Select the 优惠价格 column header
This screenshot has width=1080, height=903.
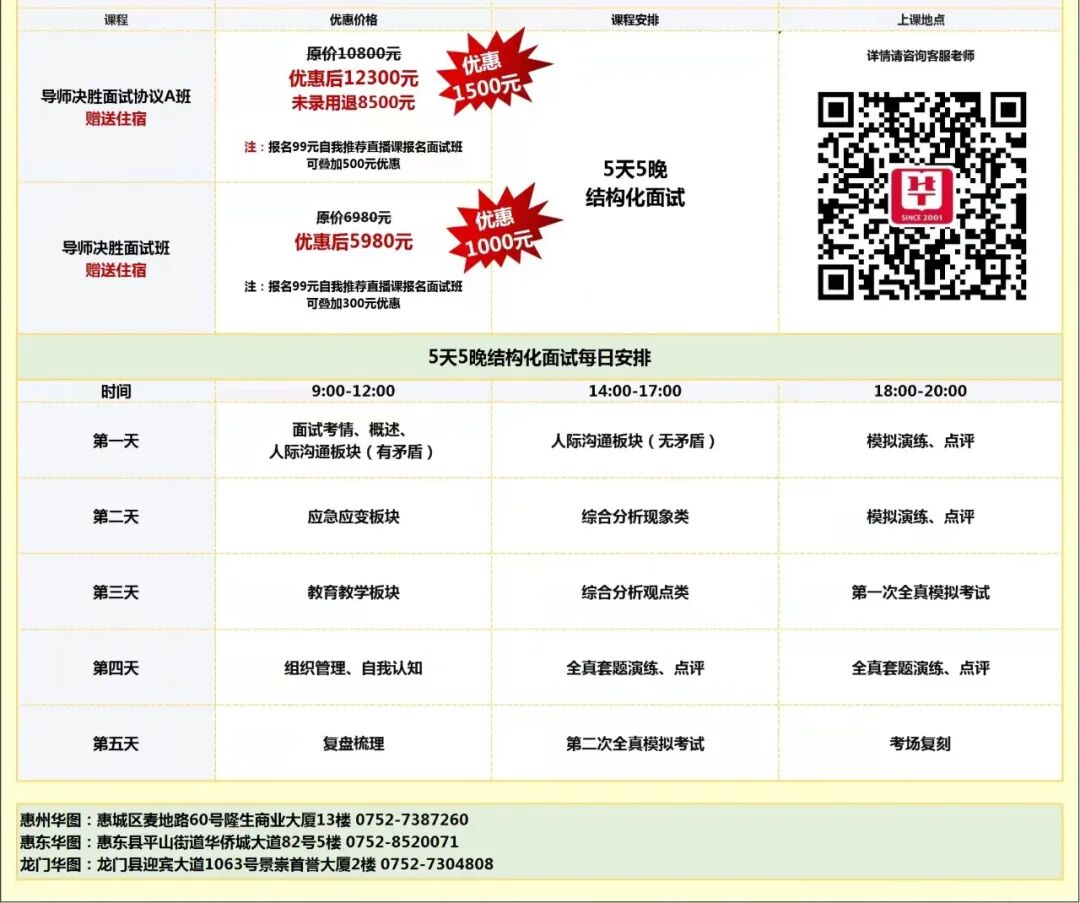point(353,20)
